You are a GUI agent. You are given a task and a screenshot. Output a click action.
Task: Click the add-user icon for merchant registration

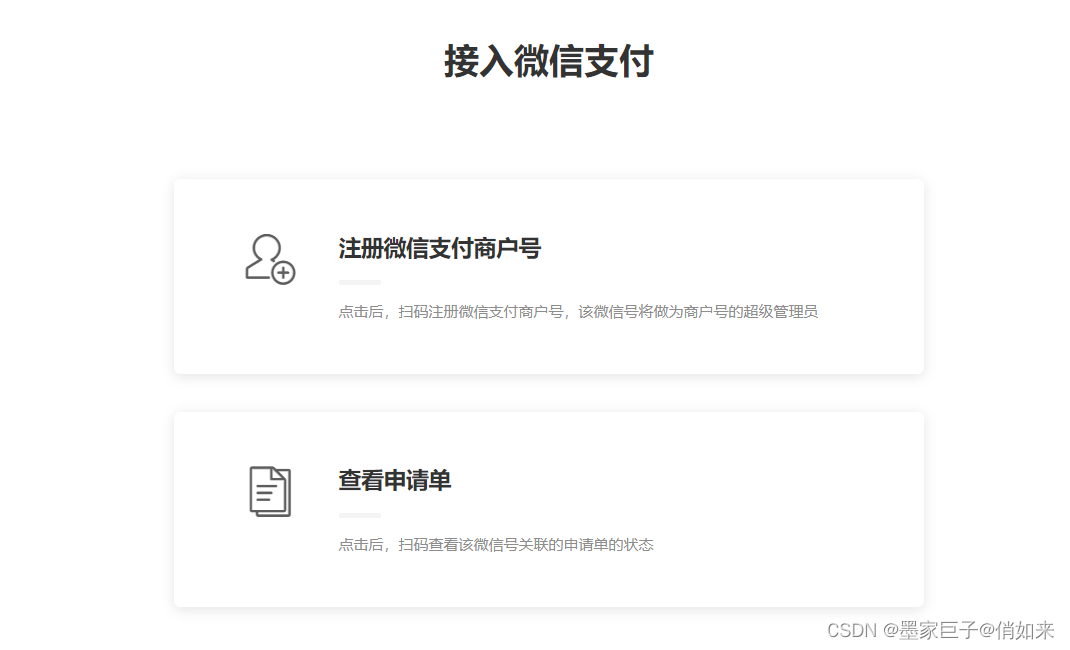point(270,259)
